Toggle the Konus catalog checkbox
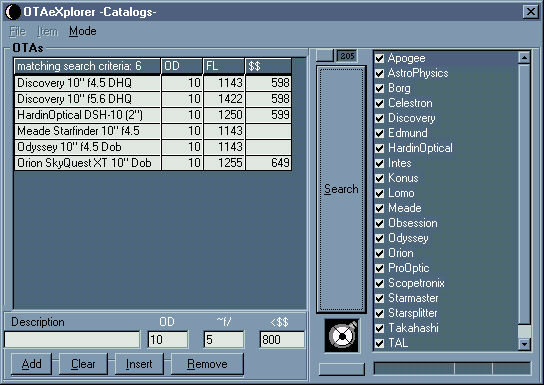This screenshot has width=544, height=385. tap(380, 178)
